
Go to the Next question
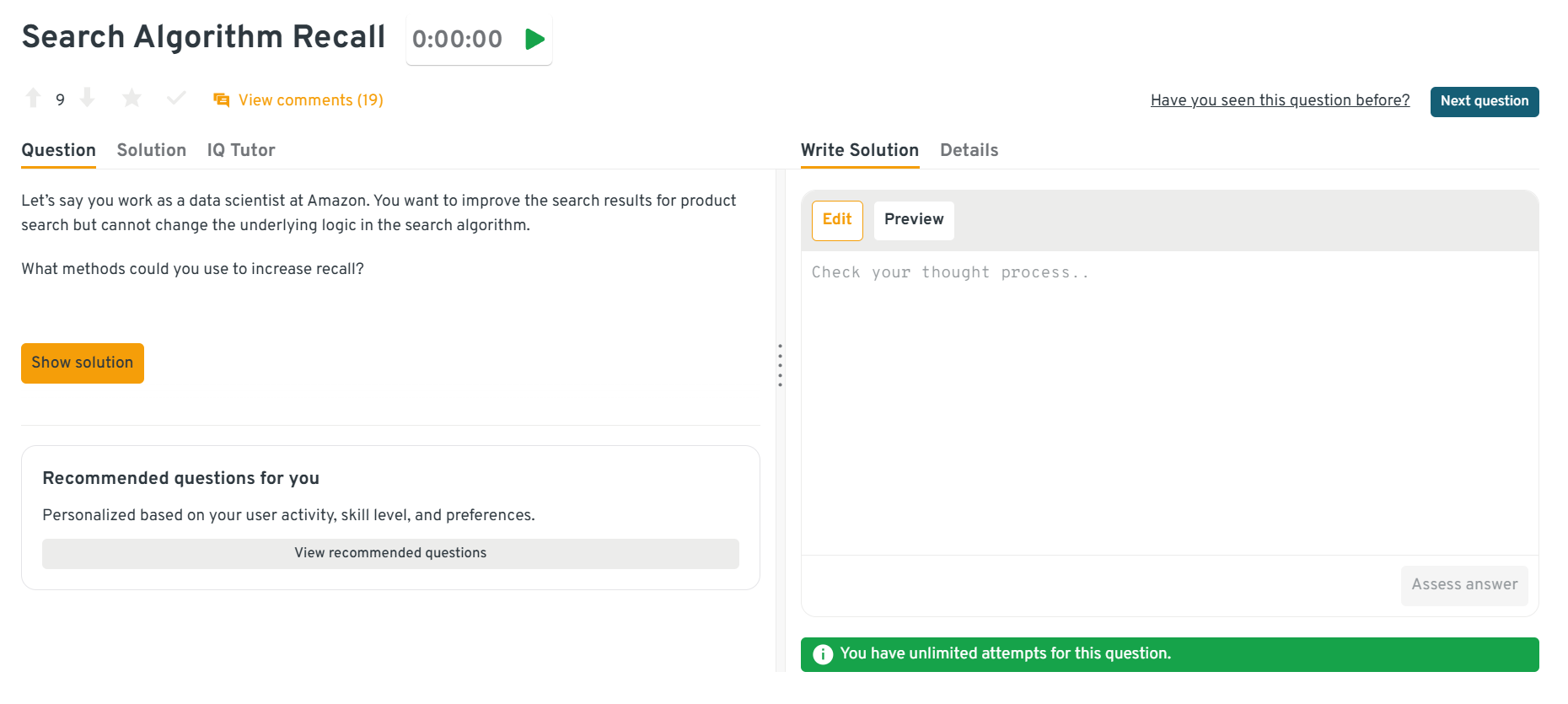click(x=1484, y=101)
